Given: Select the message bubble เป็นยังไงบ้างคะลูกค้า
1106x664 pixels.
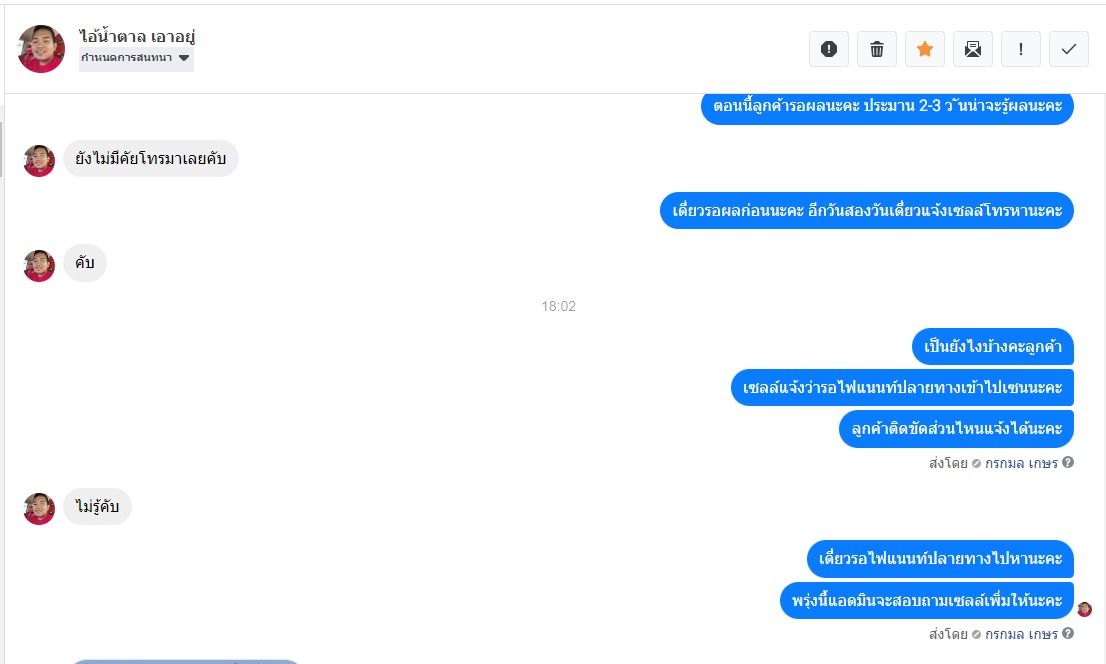Looking at the screenshot, I should (x=993, y=346).
